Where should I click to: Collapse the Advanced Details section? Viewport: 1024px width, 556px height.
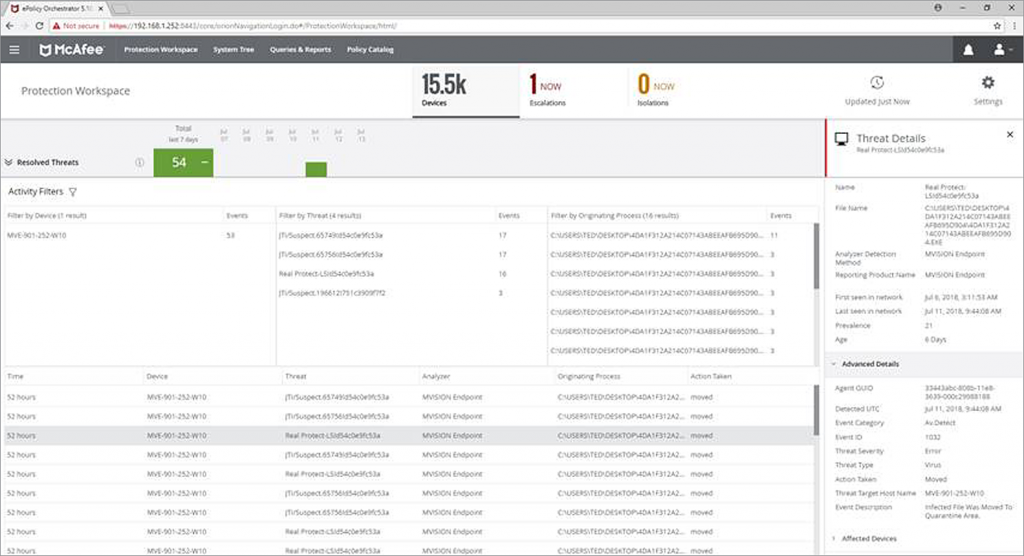835,364
